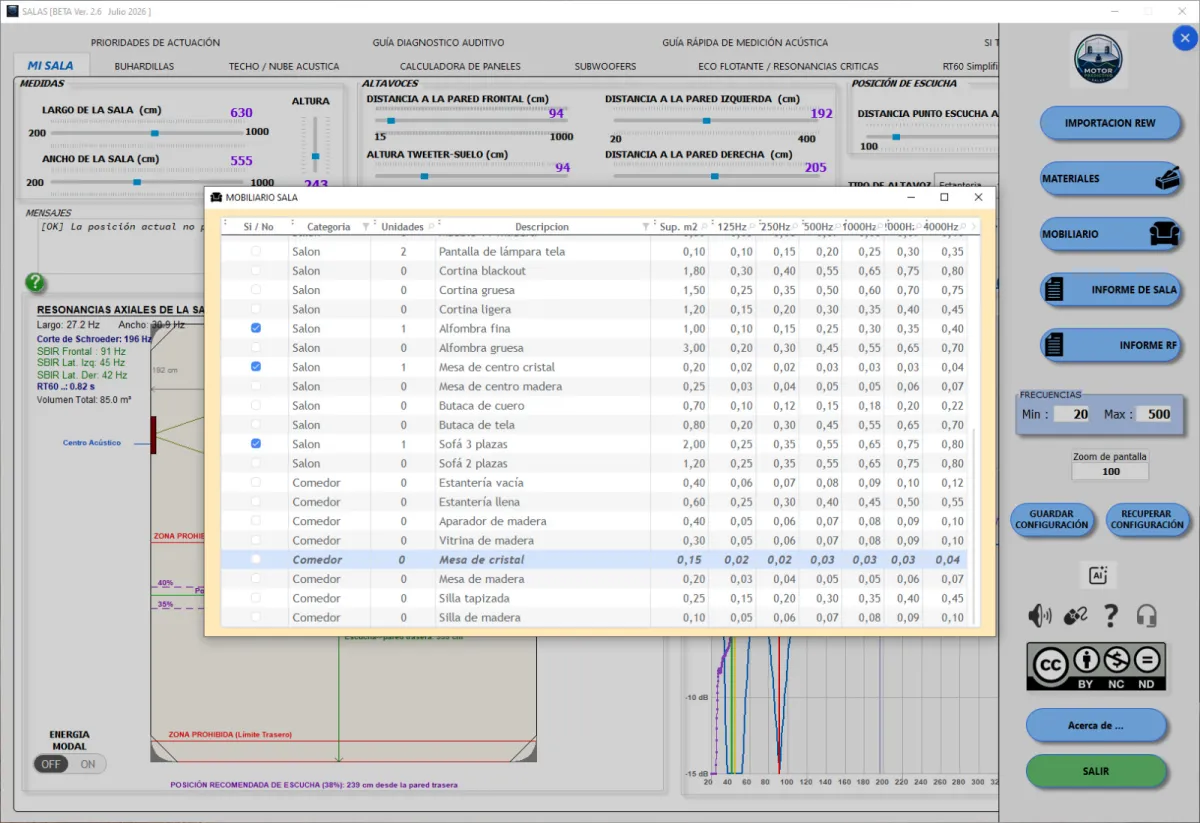The height and width of the screenshot is (823, 1200).
Task: Open the TECHO / NUBE ACUSTICA tab
Action: [284, 66]
